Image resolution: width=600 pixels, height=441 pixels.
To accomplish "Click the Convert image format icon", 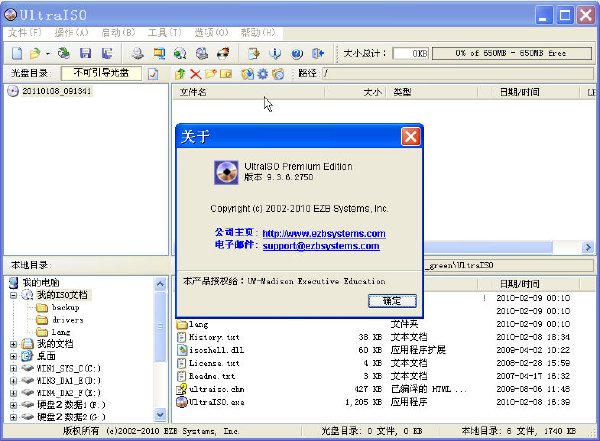I will pyautogui.click(x=159, y=53).
